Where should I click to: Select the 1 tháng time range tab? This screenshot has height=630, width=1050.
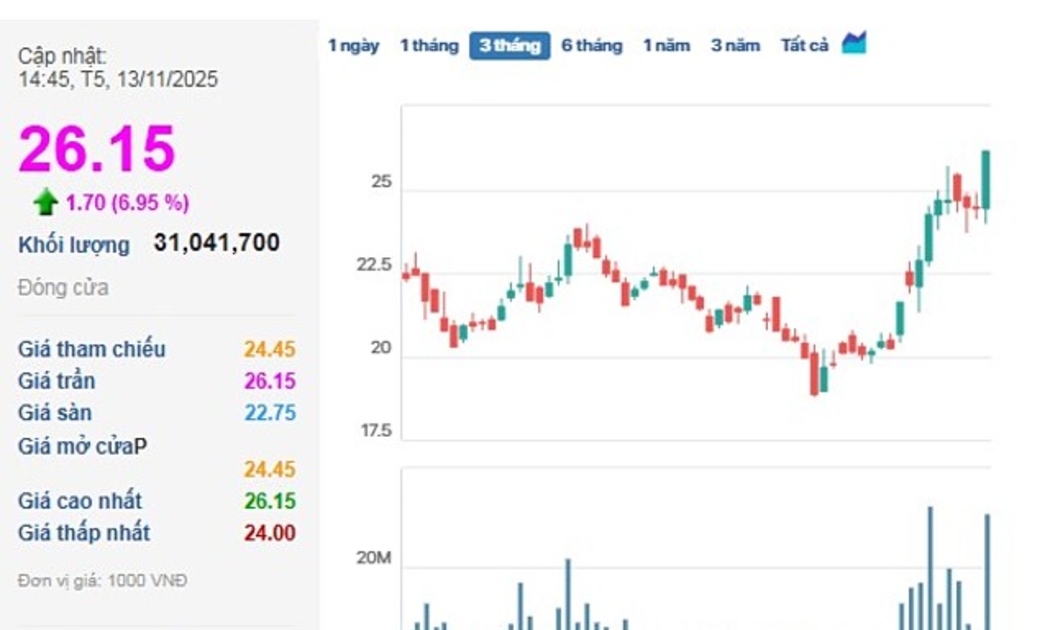pyautogui.click(x=429, y=45)
